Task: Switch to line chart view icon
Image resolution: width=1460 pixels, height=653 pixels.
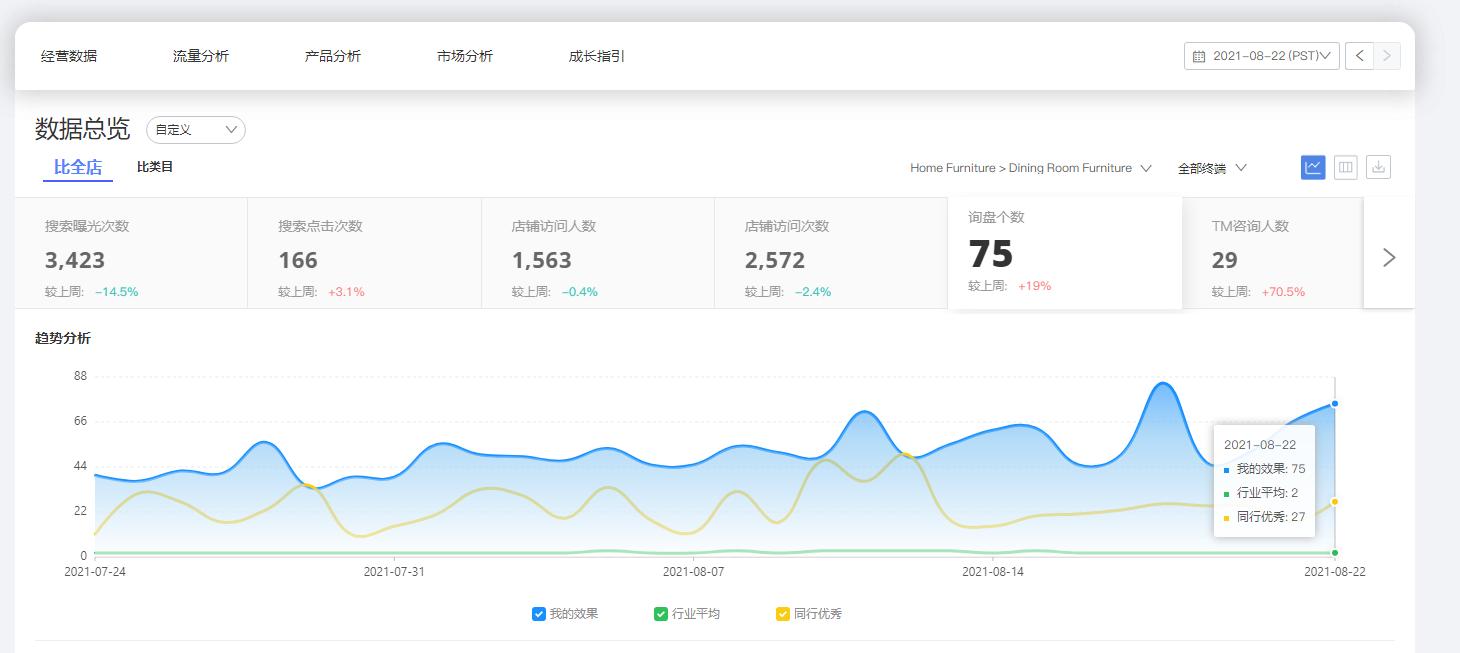Action: (1313, 167)
